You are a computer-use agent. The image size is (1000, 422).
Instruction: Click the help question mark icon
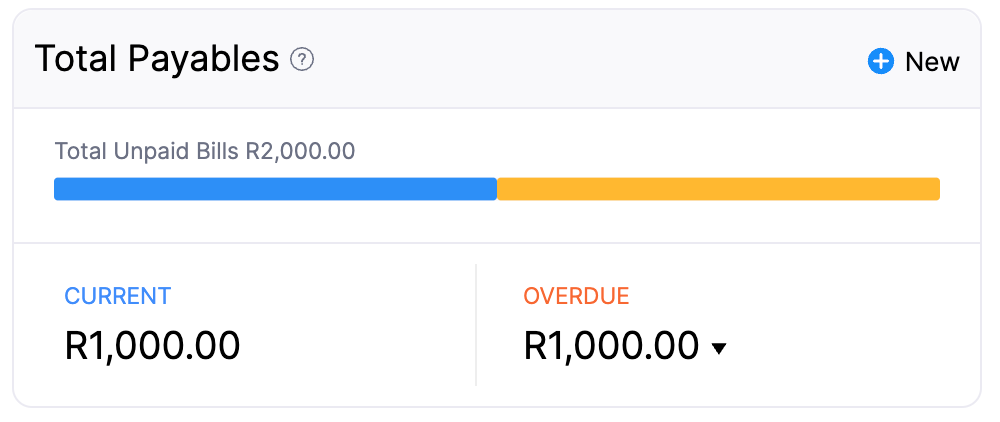click(x=302, y=60)
